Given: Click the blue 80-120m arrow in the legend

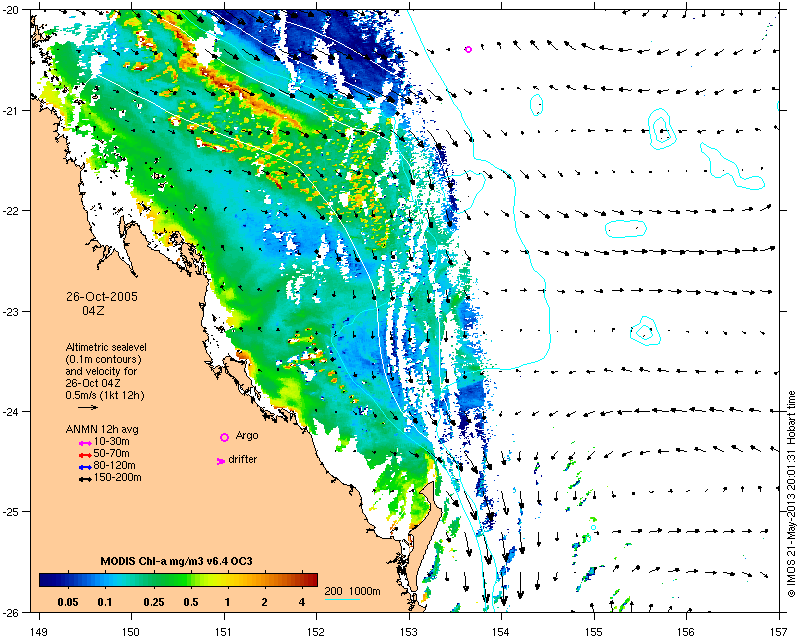Looking at the screenshot, I should (85, 467).
